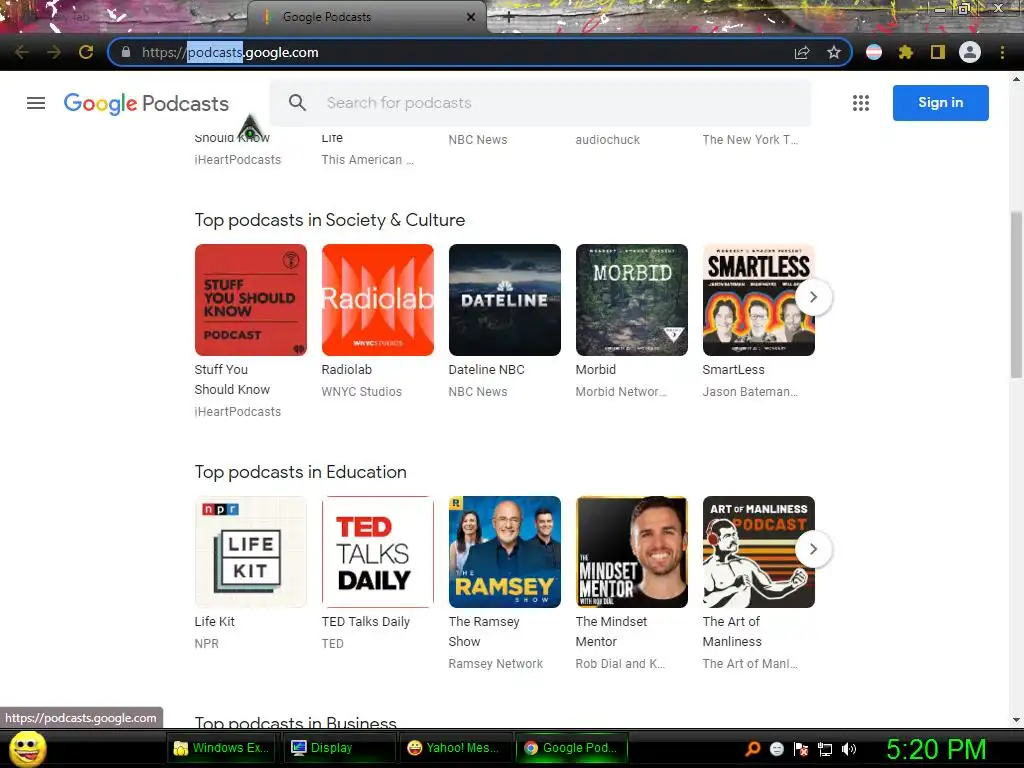Open The Art of Manliness cover

(x=759, y=552)
